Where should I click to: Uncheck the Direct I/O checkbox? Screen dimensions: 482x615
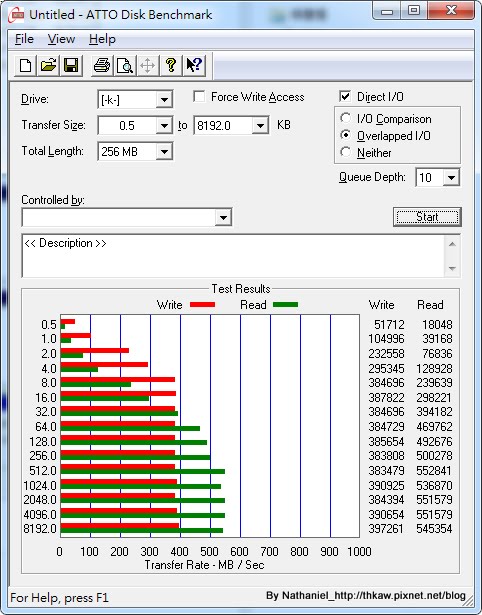pos(345,96)
